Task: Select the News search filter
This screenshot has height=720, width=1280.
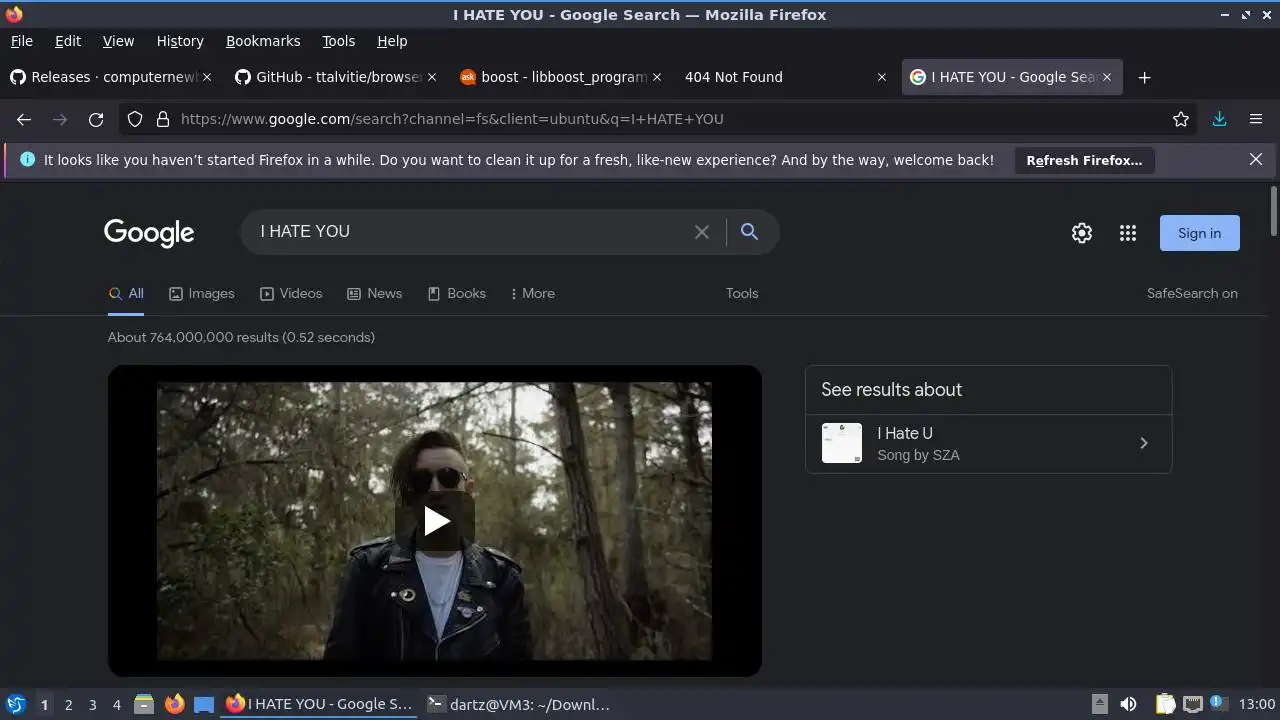Action: [374, 293]
